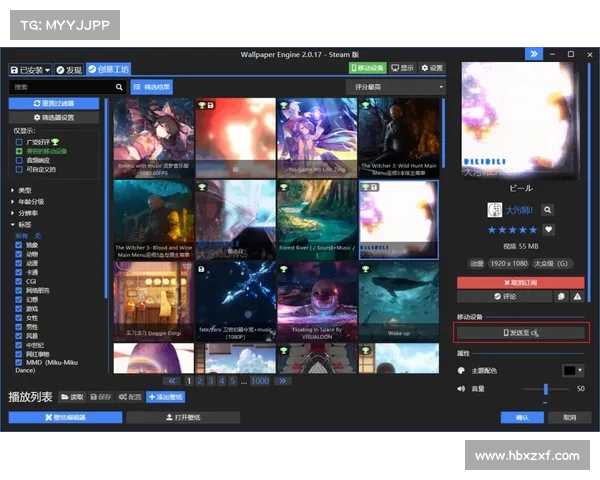Image resolution: width=600 pixels, height=480 pixels.
Task: Go to page 2 of results
Action: [200, 381]
